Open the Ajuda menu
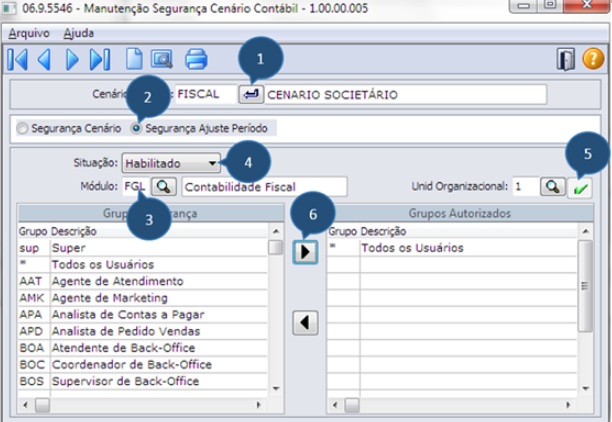Screen dimensions: 612x422 point(78,33)
